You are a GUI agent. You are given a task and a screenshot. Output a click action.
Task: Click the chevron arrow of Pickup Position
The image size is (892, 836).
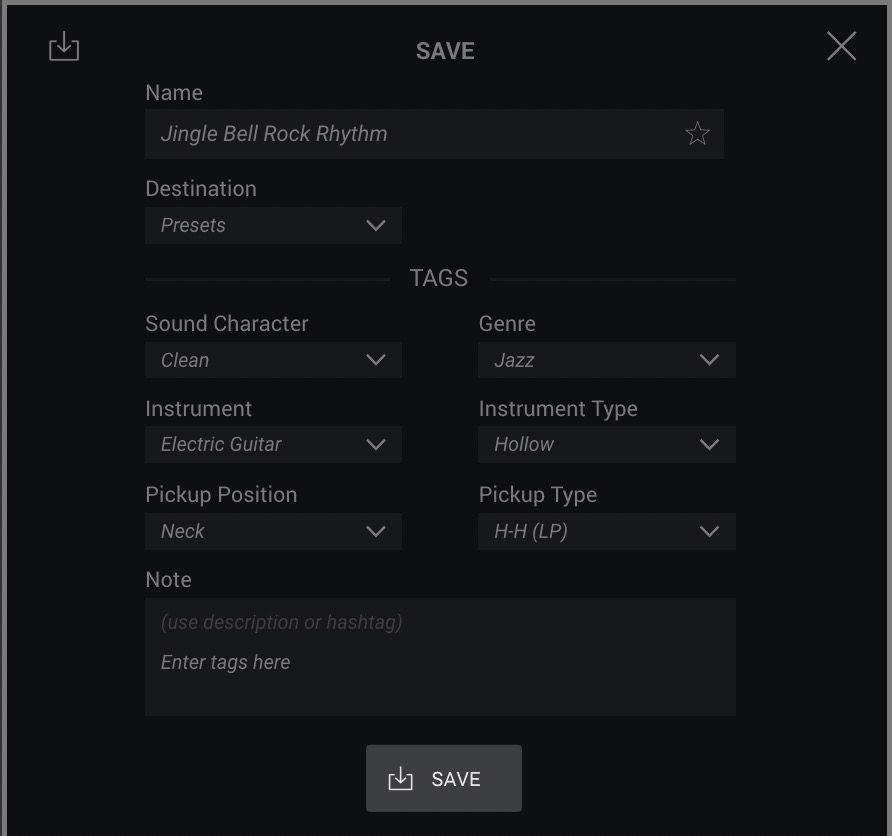click(375, 532)
